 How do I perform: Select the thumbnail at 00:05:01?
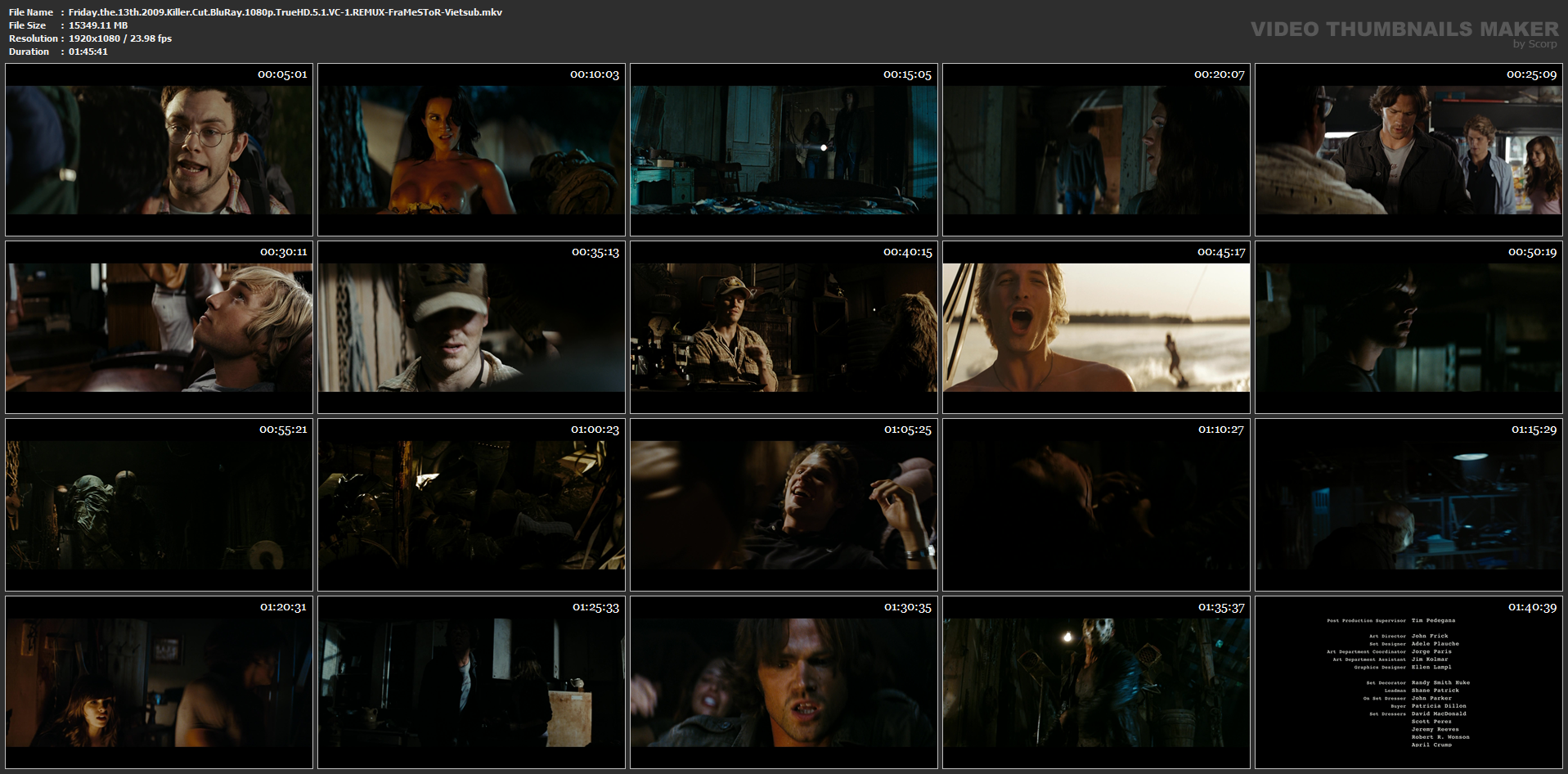pyautogui.click(x=159, y=150)
